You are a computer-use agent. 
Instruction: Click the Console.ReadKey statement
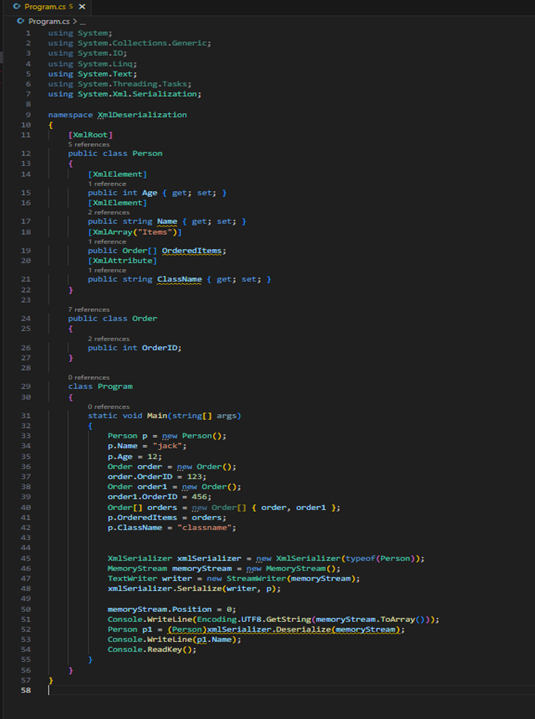(x=152, y=650)
